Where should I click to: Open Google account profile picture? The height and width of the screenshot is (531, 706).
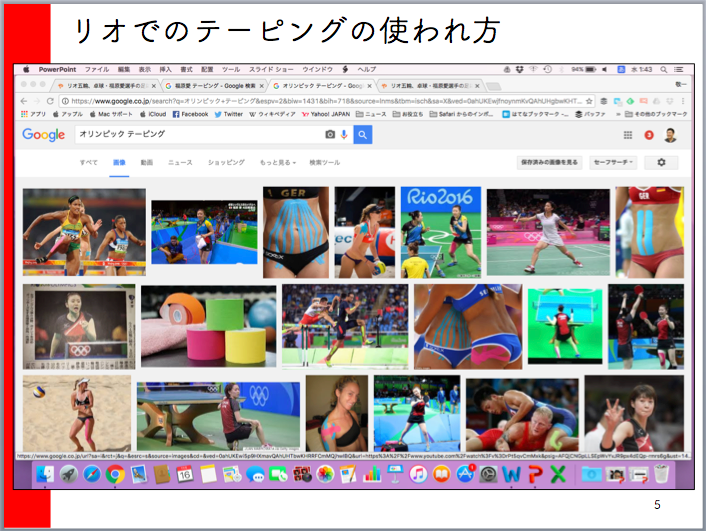click(x=670, y=135)
